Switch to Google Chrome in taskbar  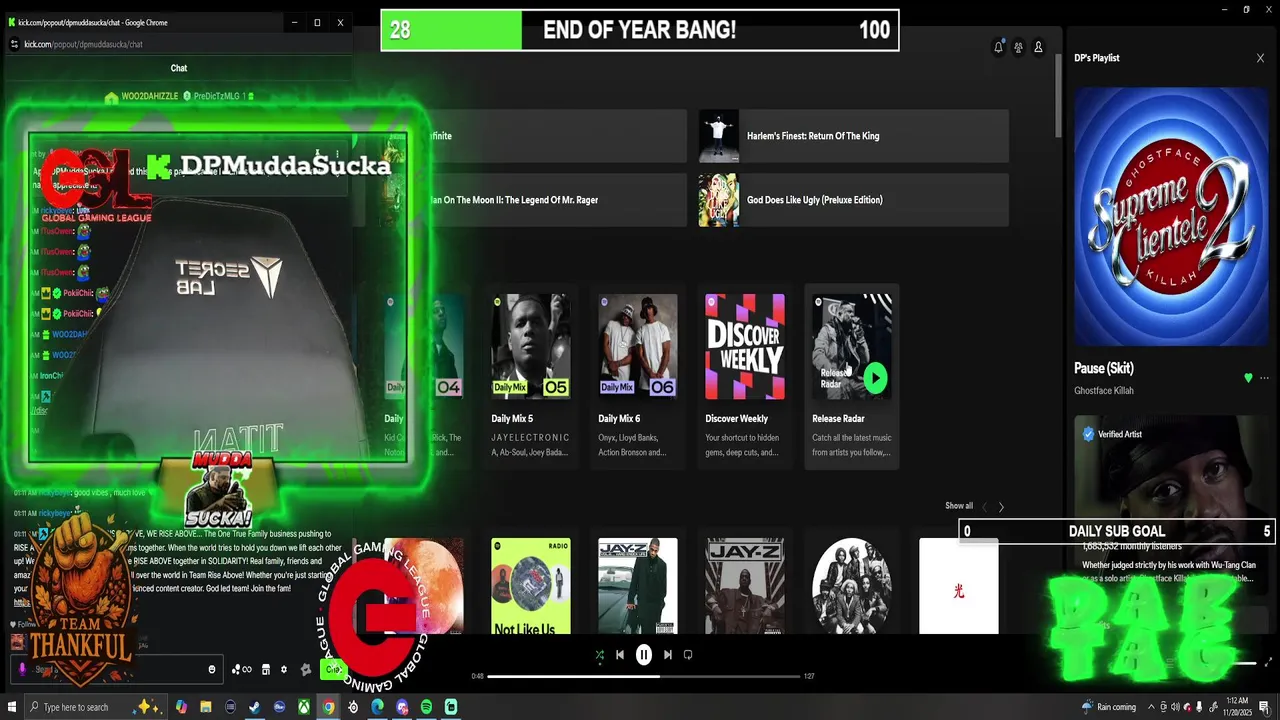click(x=328, y=707)
